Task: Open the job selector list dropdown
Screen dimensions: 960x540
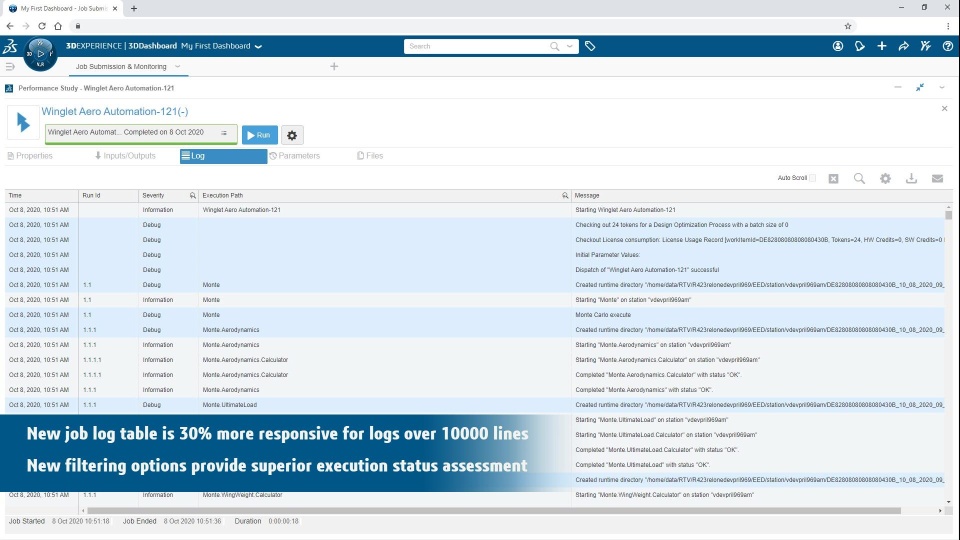Action: click(224, 132)
